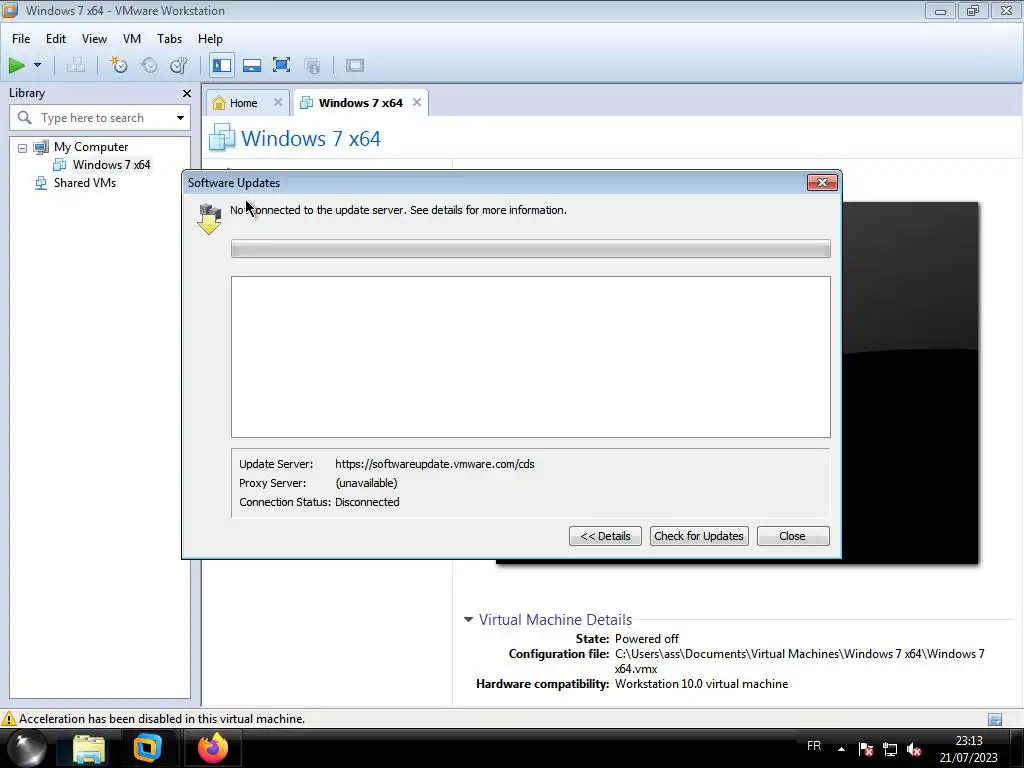
Task: Power on the virtual machine with green play button
Action: [16, 65]
